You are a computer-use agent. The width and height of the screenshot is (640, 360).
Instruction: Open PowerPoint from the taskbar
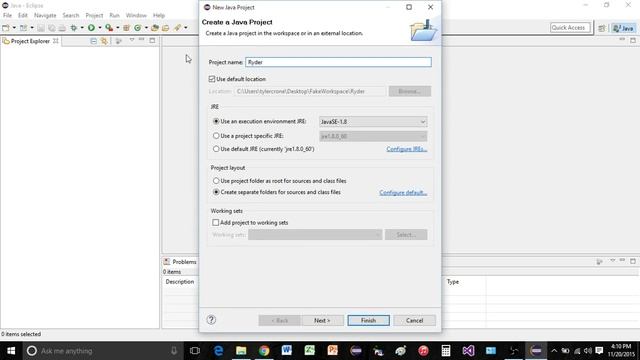(332, 351)
